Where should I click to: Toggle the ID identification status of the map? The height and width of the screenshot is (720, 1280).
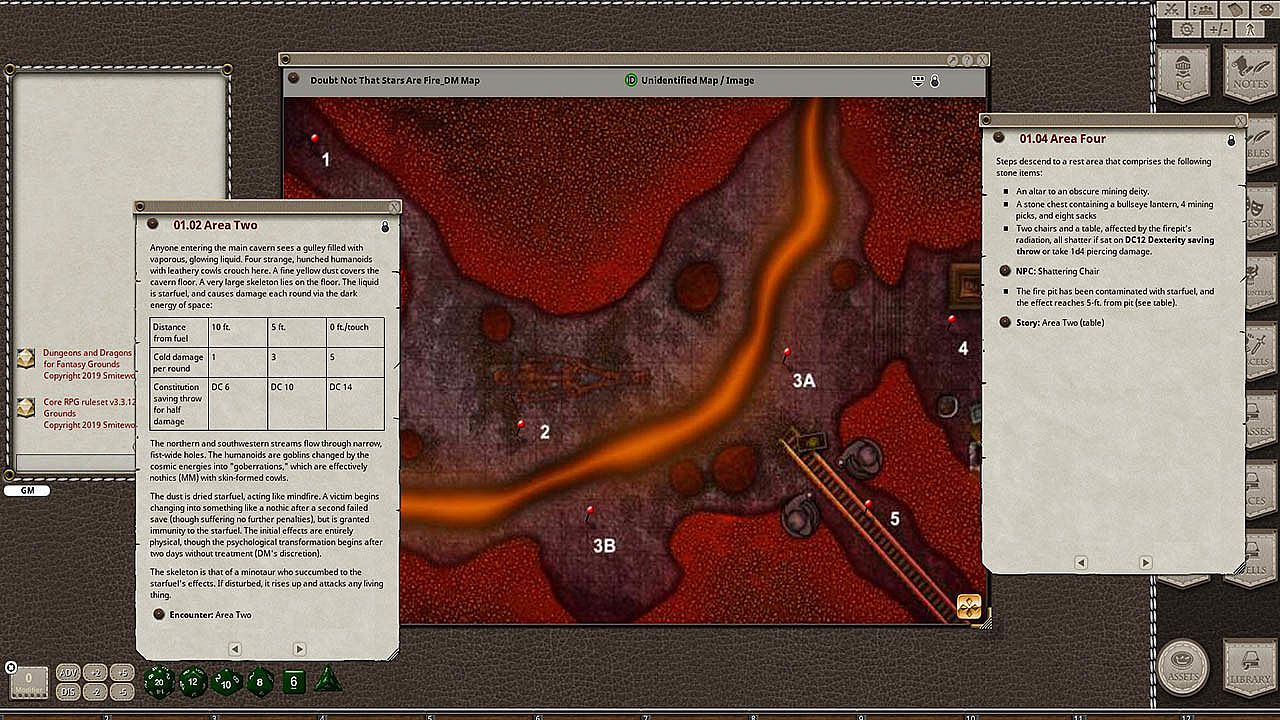pos(631,80)
